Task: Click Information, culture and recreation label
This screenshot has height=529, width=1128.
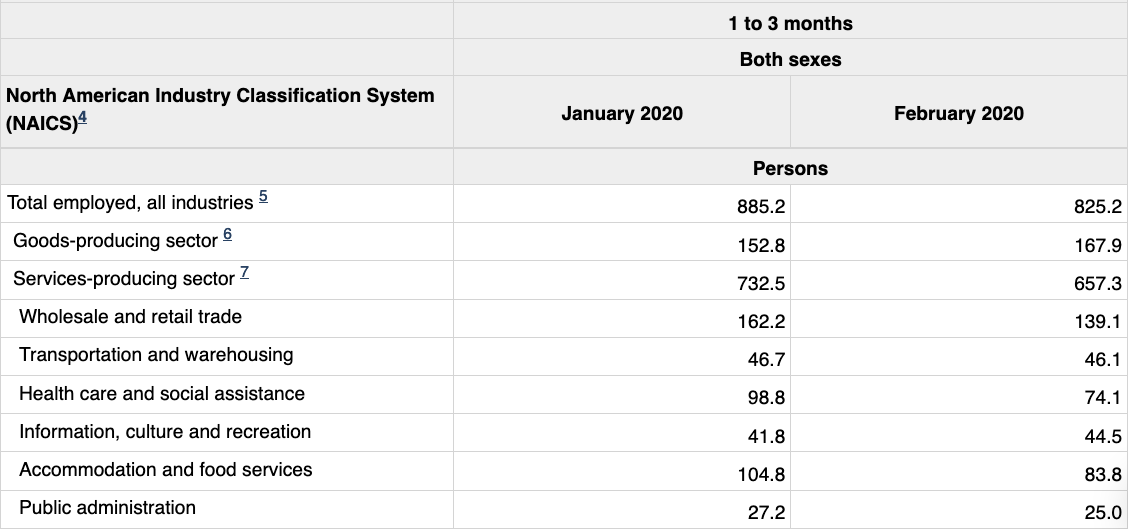Action: point(165,431)
